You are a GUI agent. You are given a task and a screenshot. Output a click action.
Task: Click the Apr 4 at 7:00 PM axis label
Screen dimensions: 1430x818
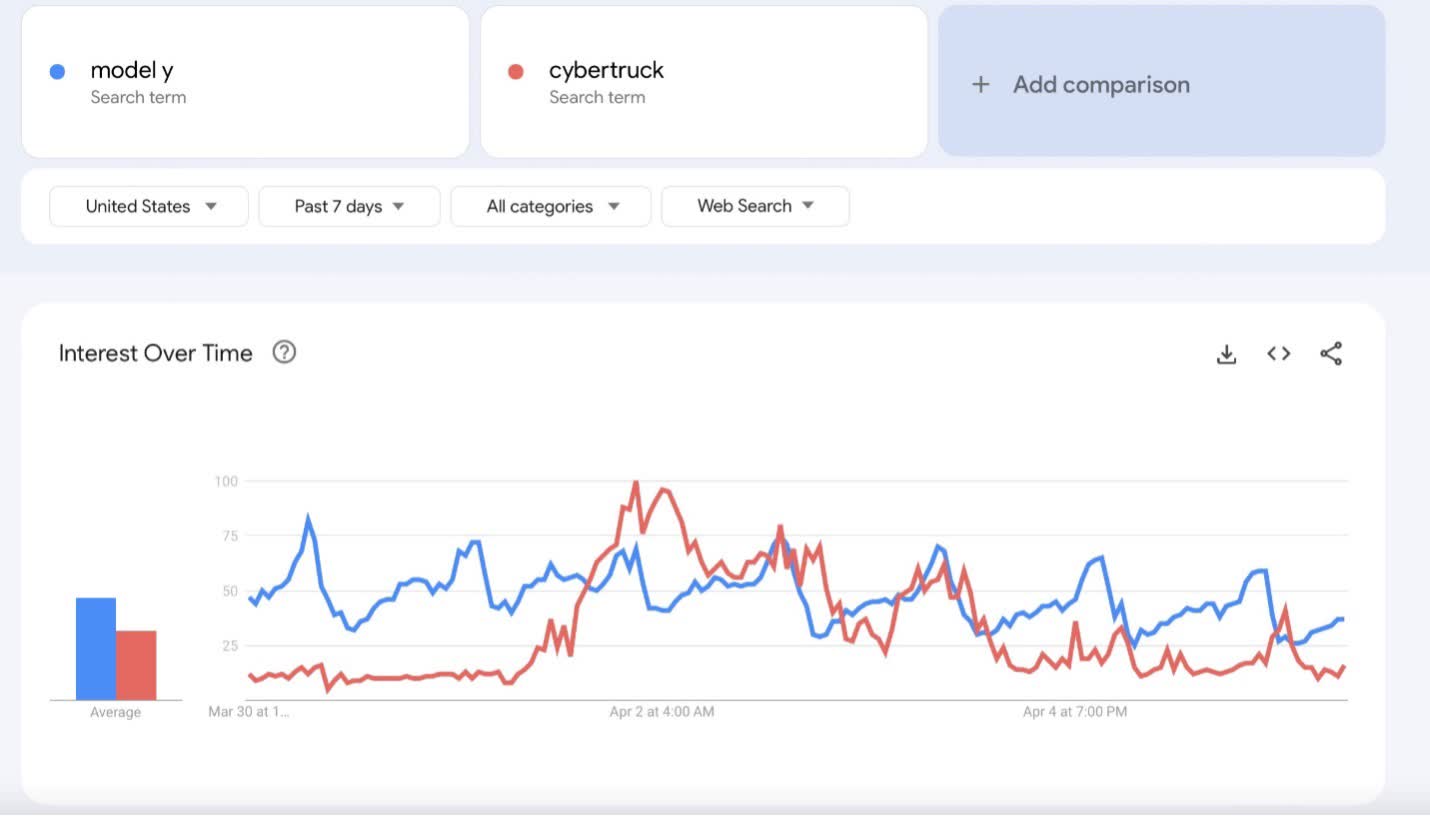click(x=1075, y=712)
